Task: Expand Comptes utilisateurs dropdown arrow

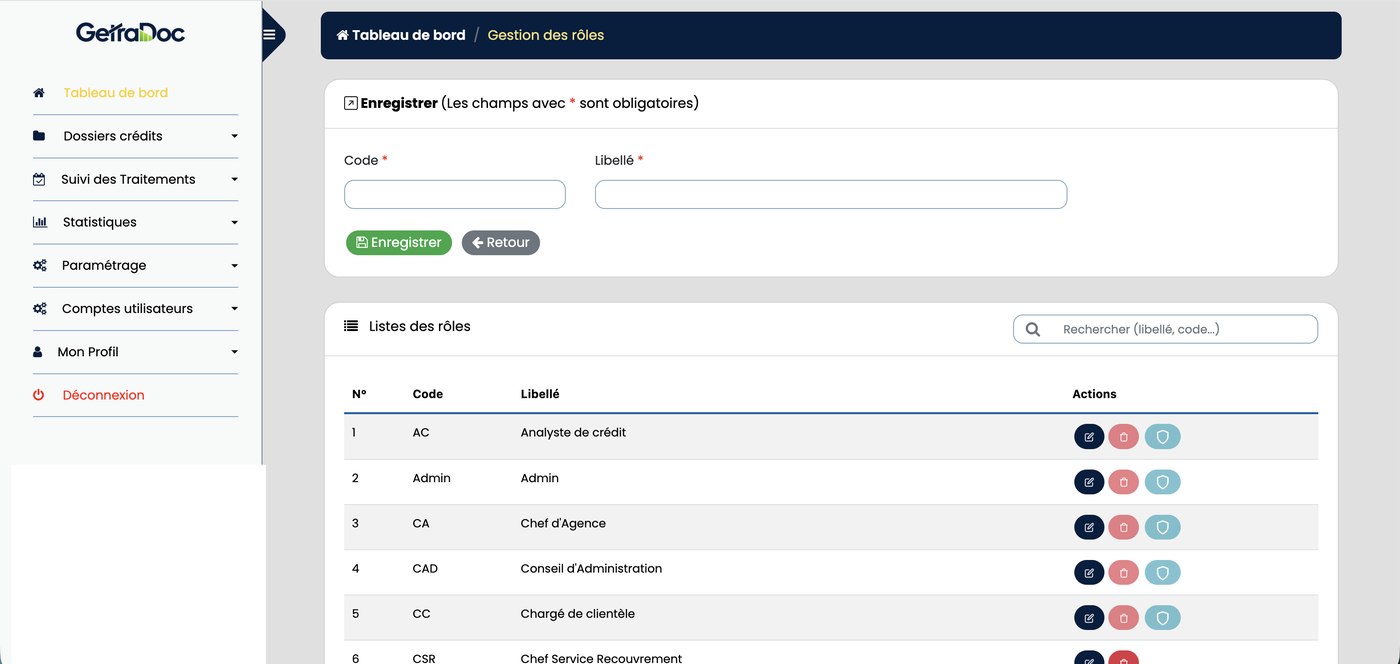Action: [234, 309]
